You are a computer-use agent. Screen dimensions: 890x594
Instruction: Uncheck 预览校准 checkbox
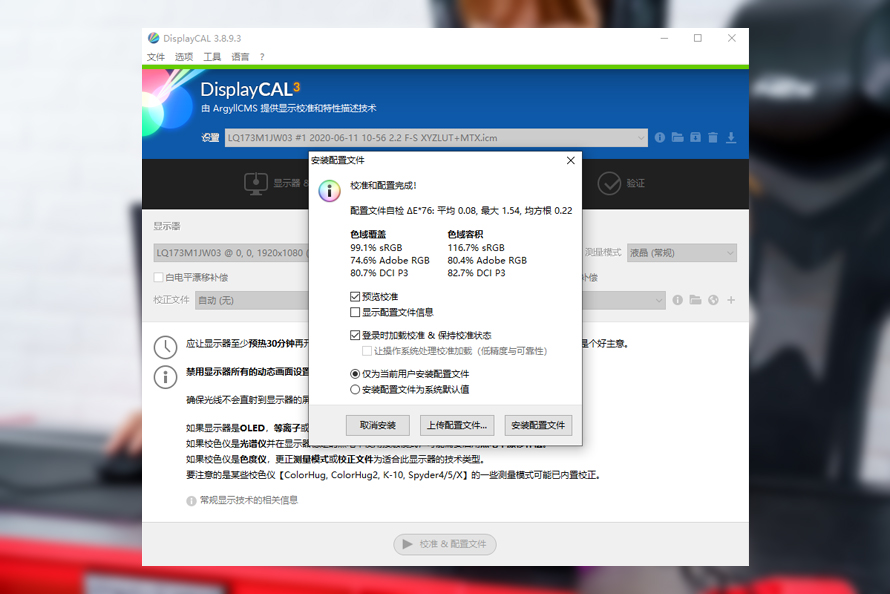(x=355, y=297)
